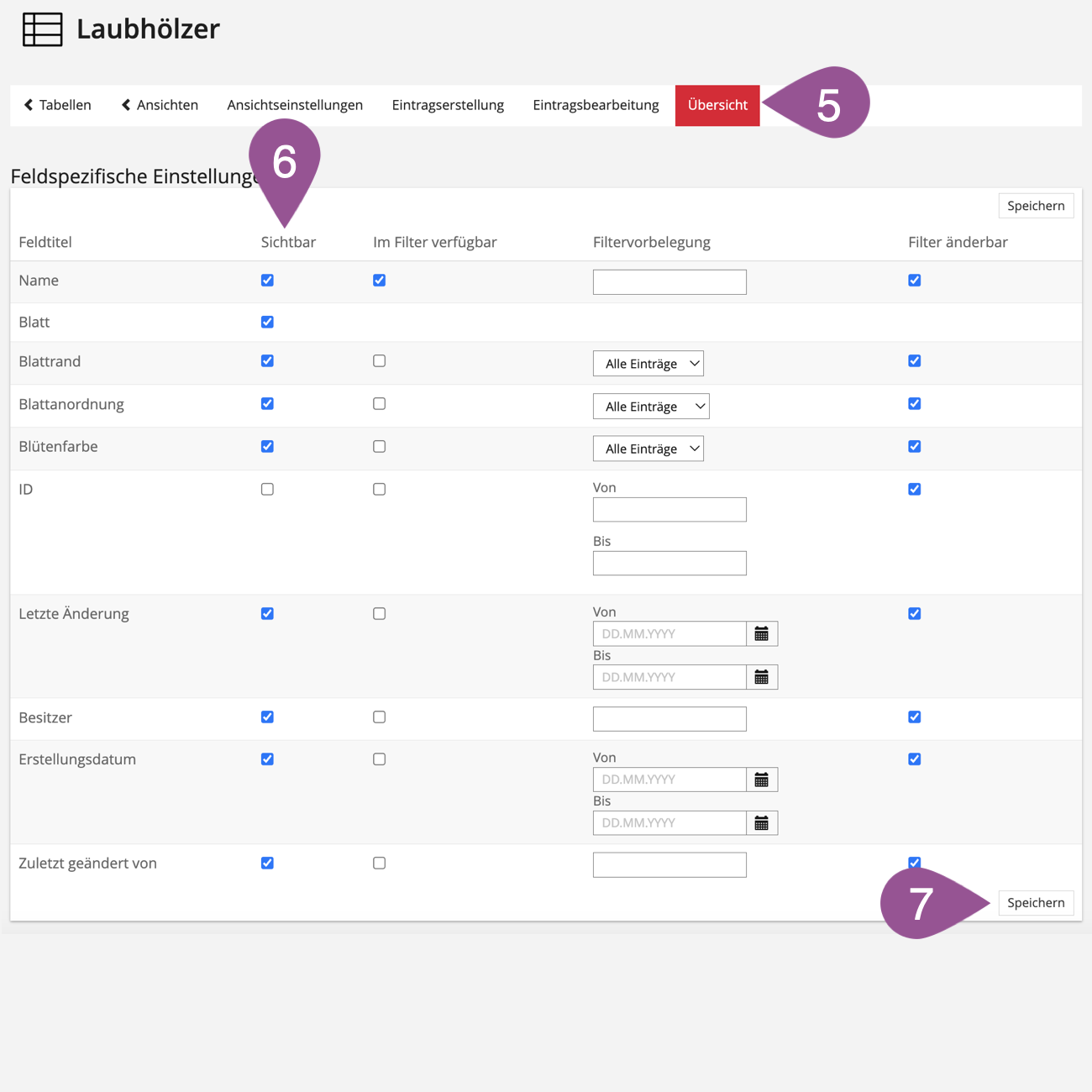Go back to Tabellen

[57, 105]
